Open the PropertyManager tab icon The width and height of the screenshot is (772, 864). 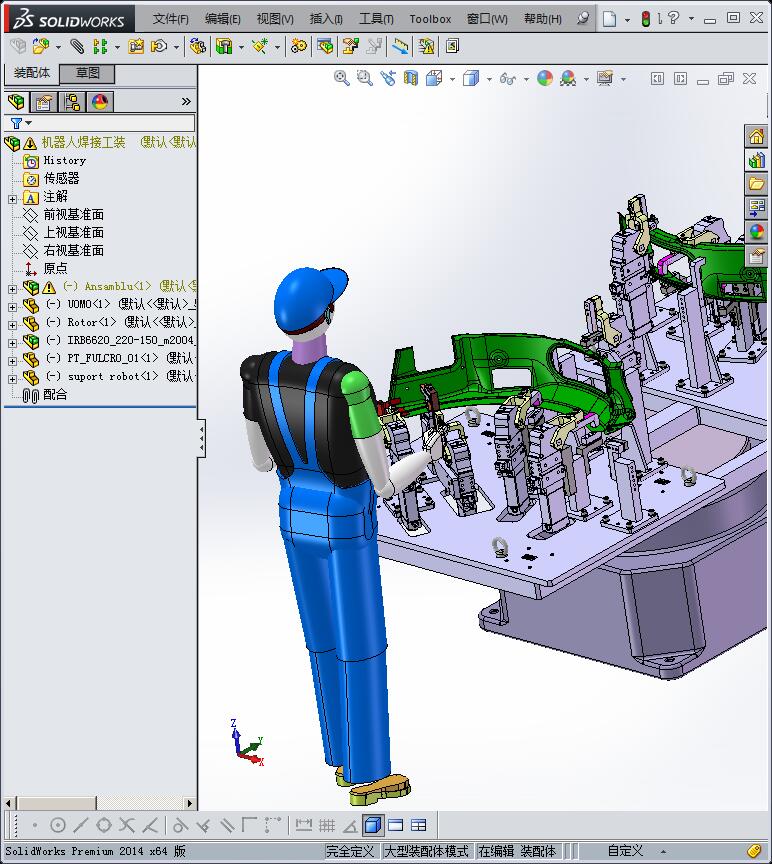coord(44,102)
